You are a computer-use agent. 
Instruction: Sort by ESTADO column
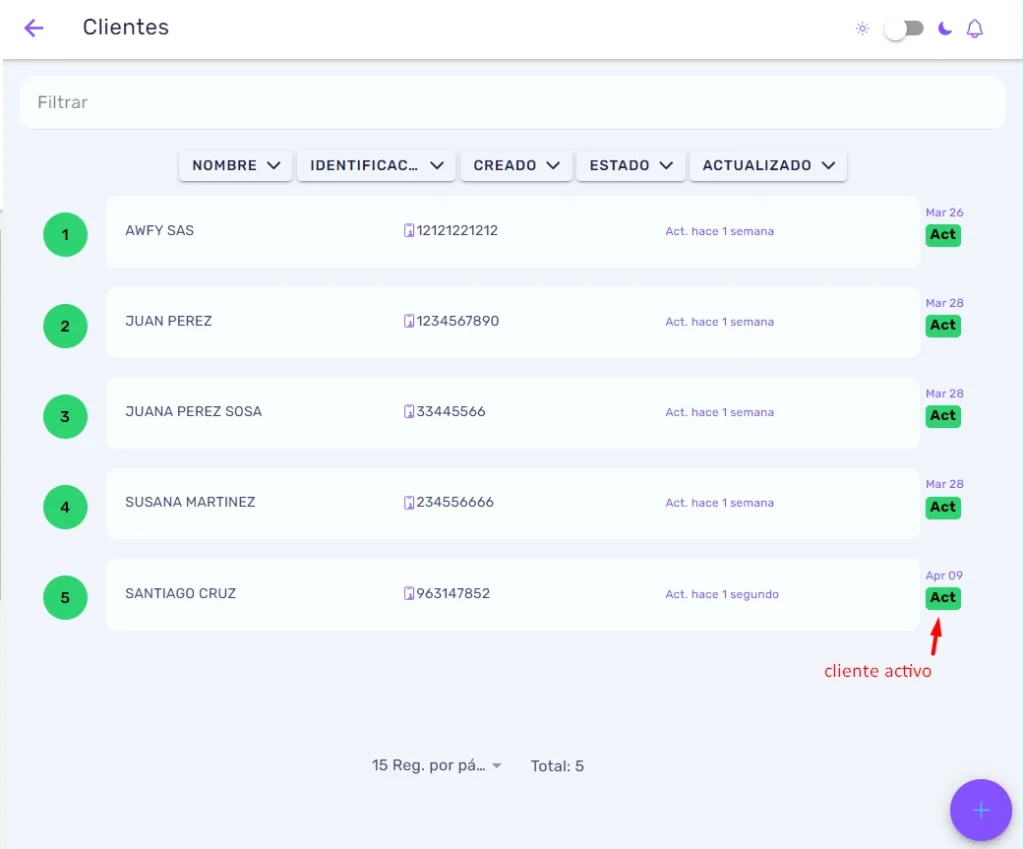point(630,165)
